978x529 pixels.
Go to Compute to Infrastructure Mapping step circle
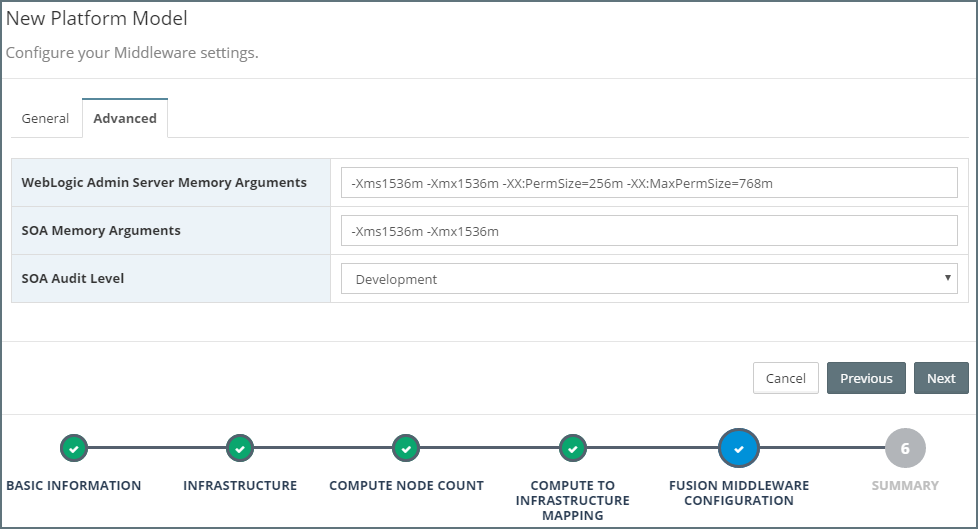click(x=572, y=449)
